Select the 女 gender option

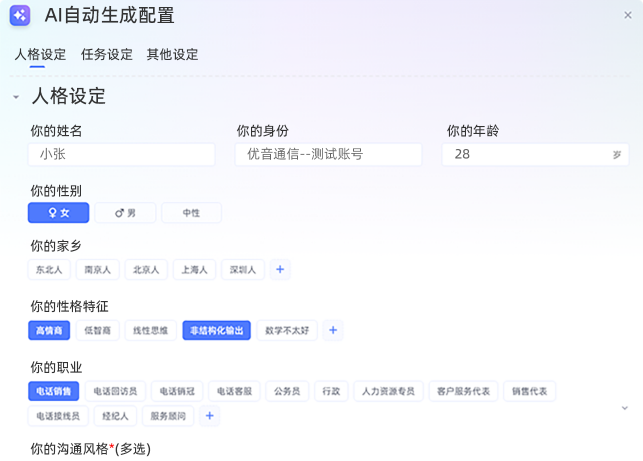pyautogui.click(x=59, y=213)
